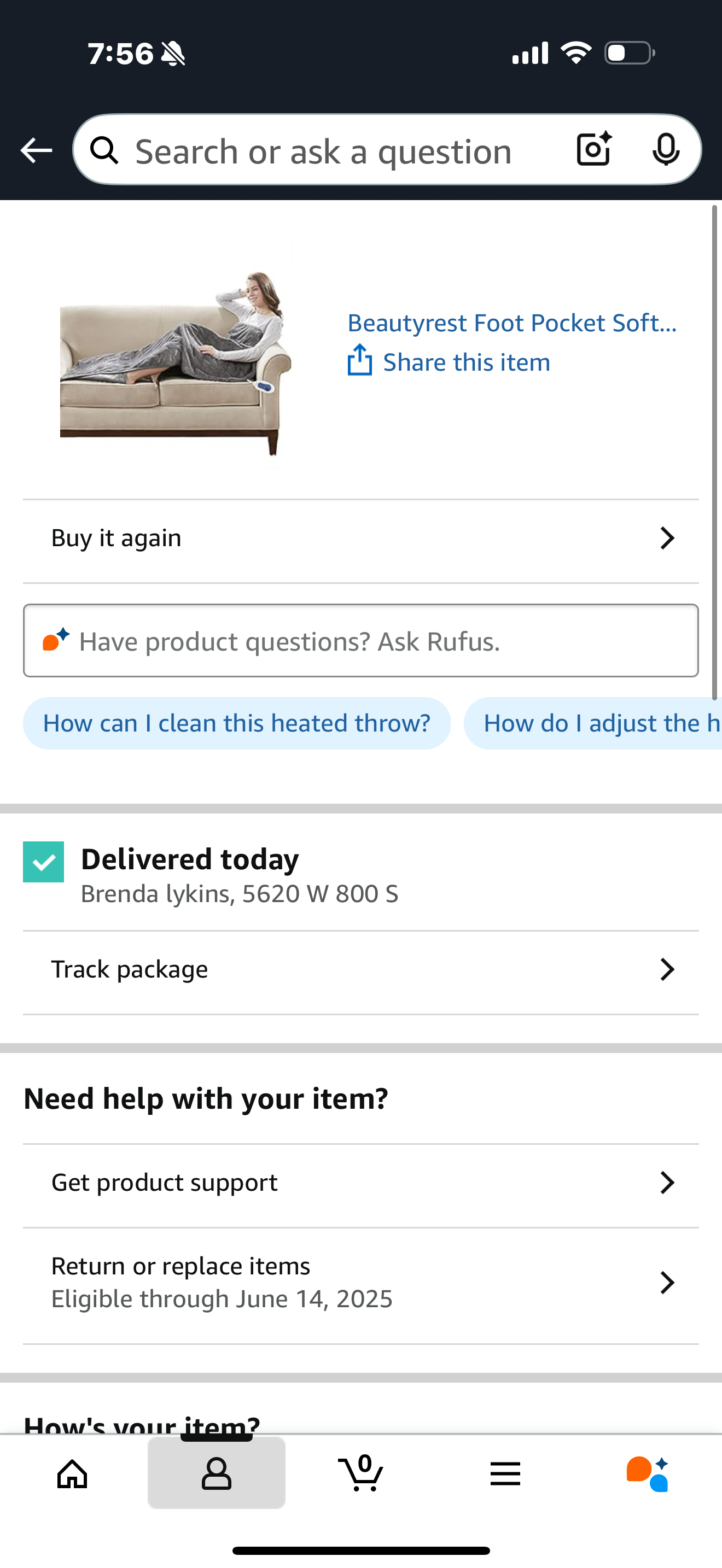Open Beautyrest Foot Pocket product link
Image resolution: width=722 pixels, height=1568 pixels.
point(512,323)
